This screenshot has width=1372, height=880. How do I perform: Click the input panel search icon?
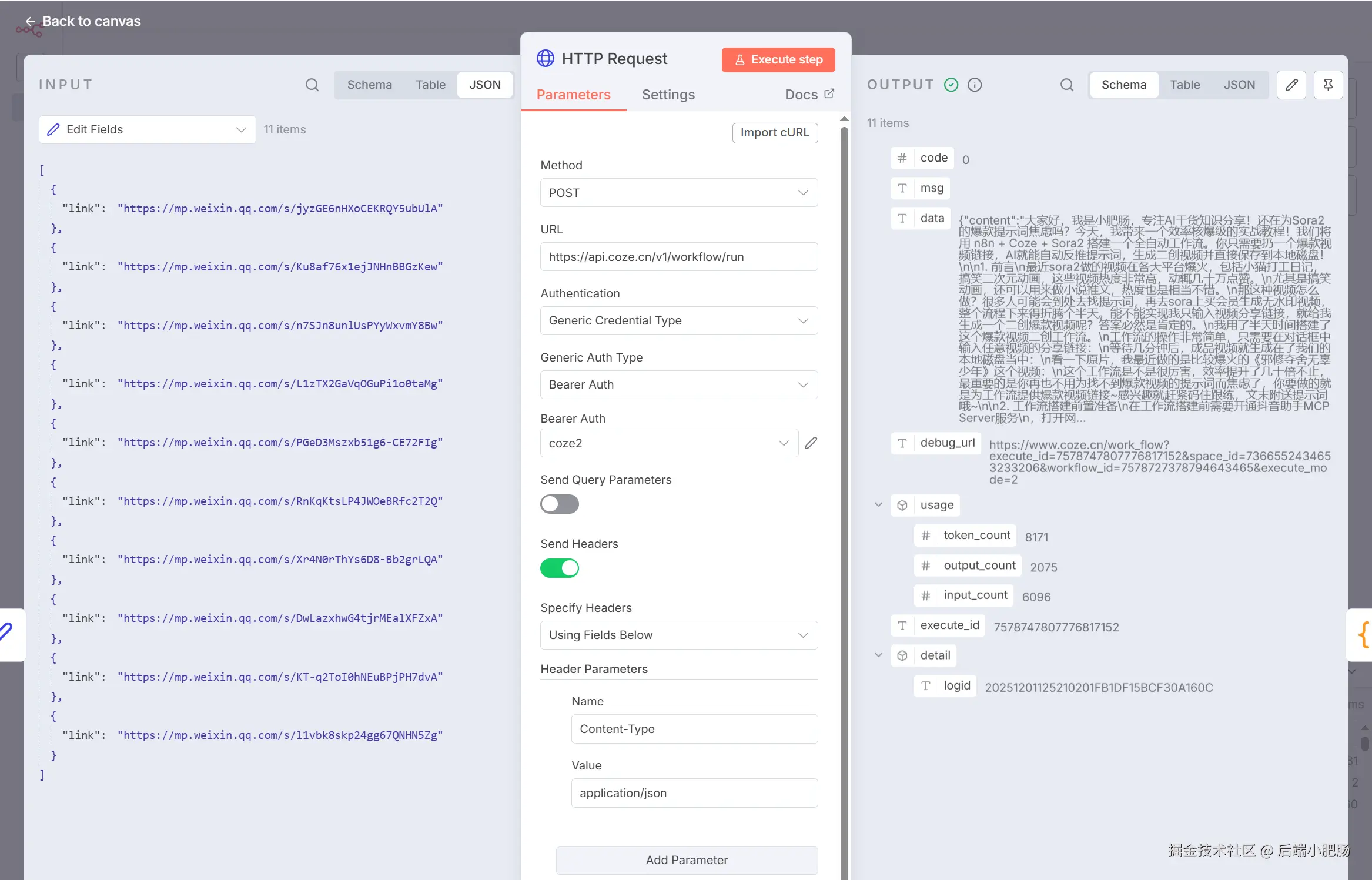(312, 85)
